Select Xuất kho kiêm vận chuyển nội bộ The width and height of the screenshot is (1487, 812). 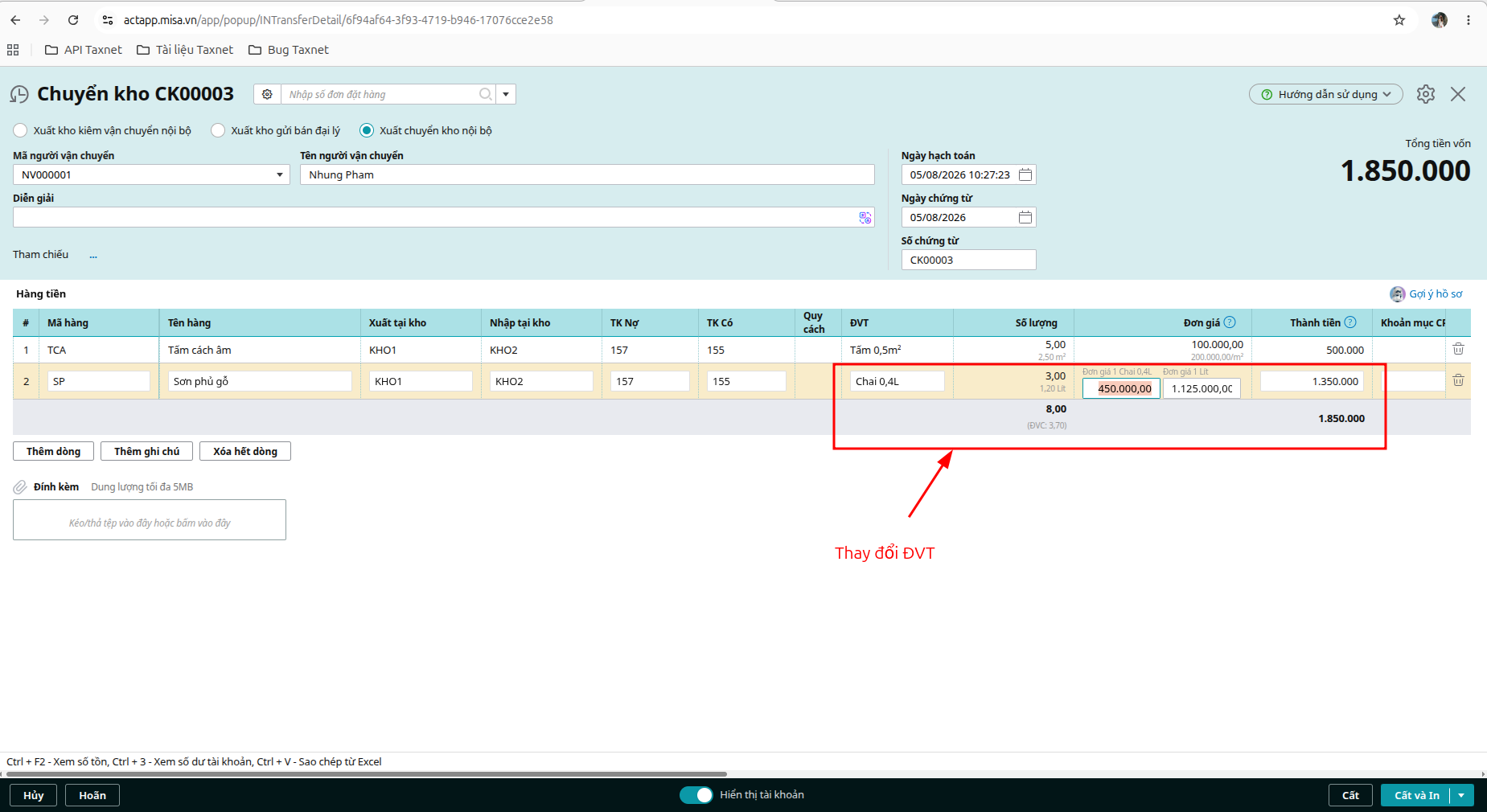[20, 130]
